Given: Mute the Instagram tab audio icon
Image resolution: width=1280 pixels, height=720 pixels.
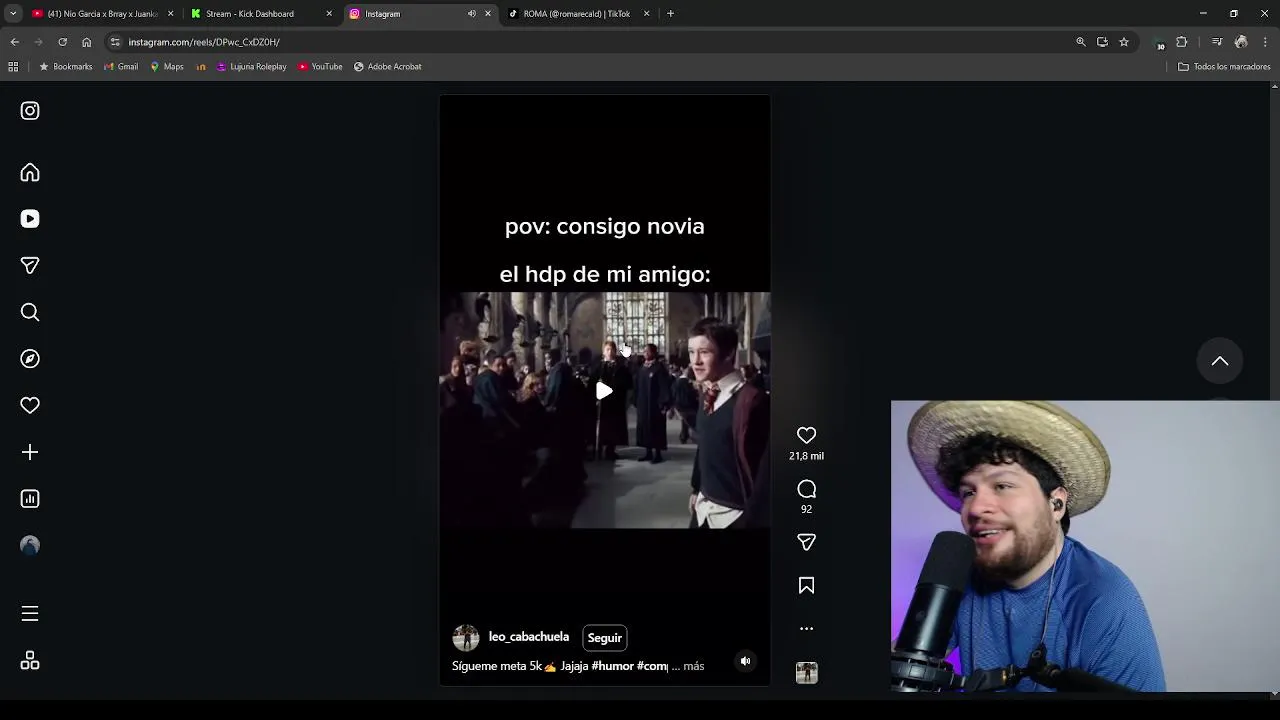Looking at the screenshot, I should [471, 14].
